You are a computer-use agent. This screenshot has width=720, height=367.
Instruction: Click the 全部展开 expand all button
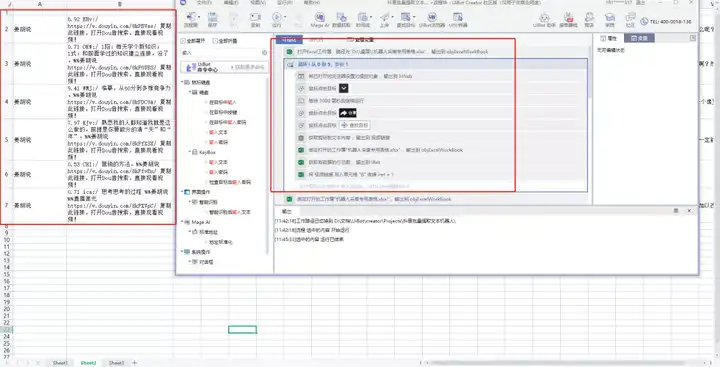point(193,41)
